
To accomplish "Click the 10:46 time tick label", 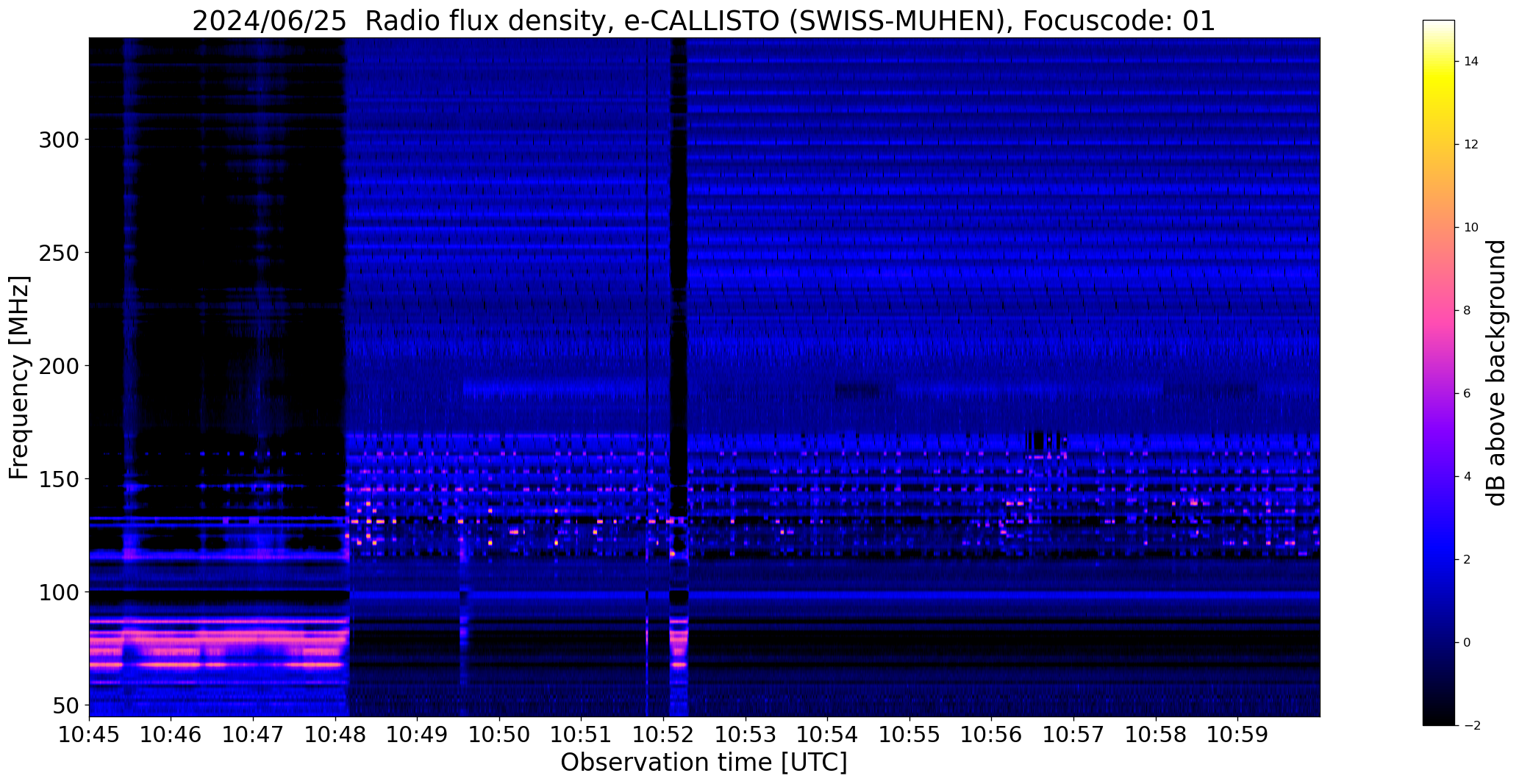I will pyautogui.click(x=171, y=734).
